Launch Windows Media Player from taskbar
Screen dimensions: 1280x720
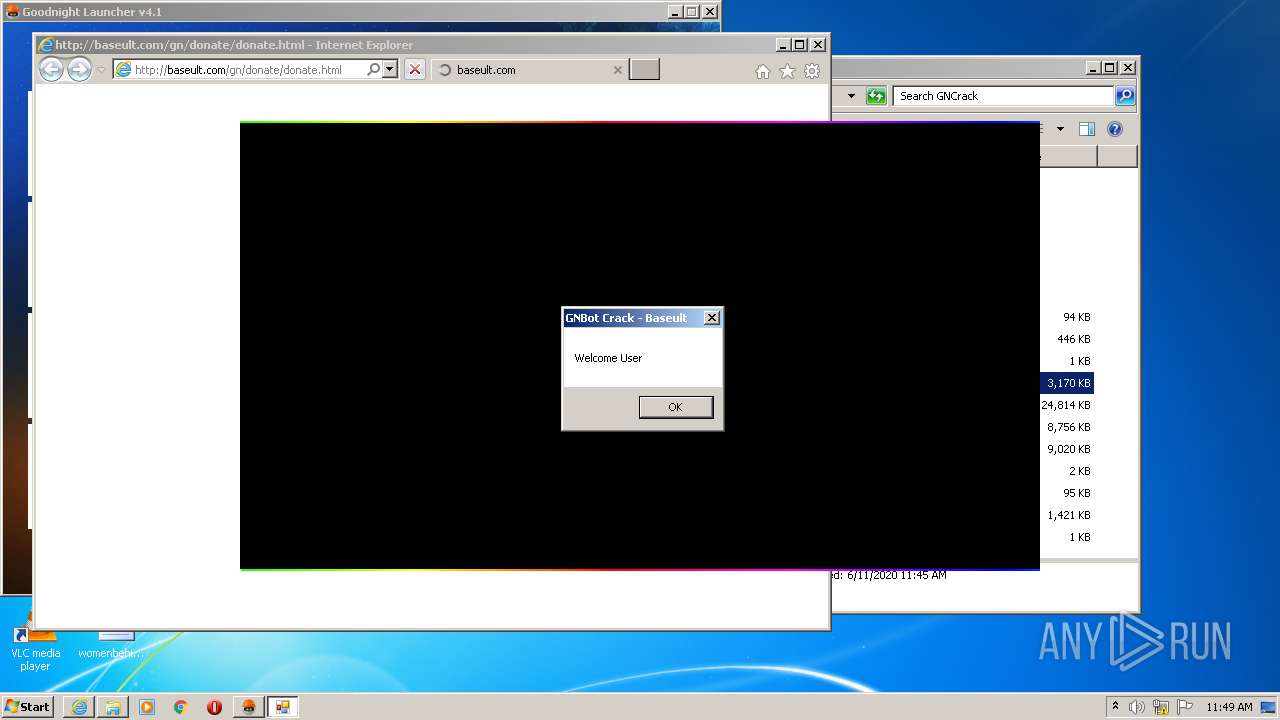coord(147,707)
